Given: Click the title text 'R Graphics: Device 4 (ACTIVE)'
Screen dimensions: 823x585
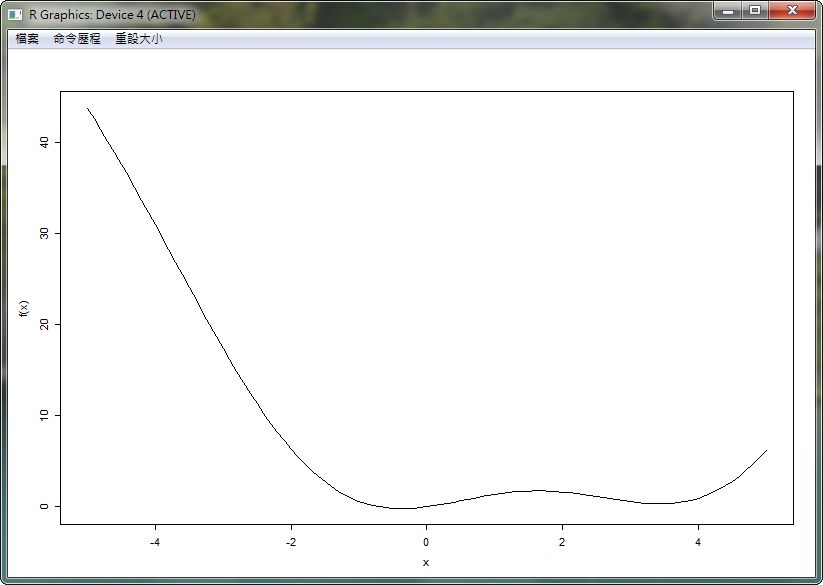Looking at the screenshot, I should click(x=112, y=15).
